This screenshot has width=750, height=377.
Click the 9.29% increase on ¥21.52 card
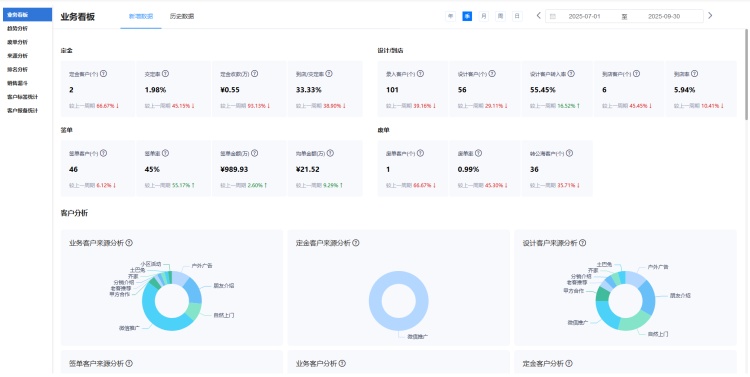333,185
